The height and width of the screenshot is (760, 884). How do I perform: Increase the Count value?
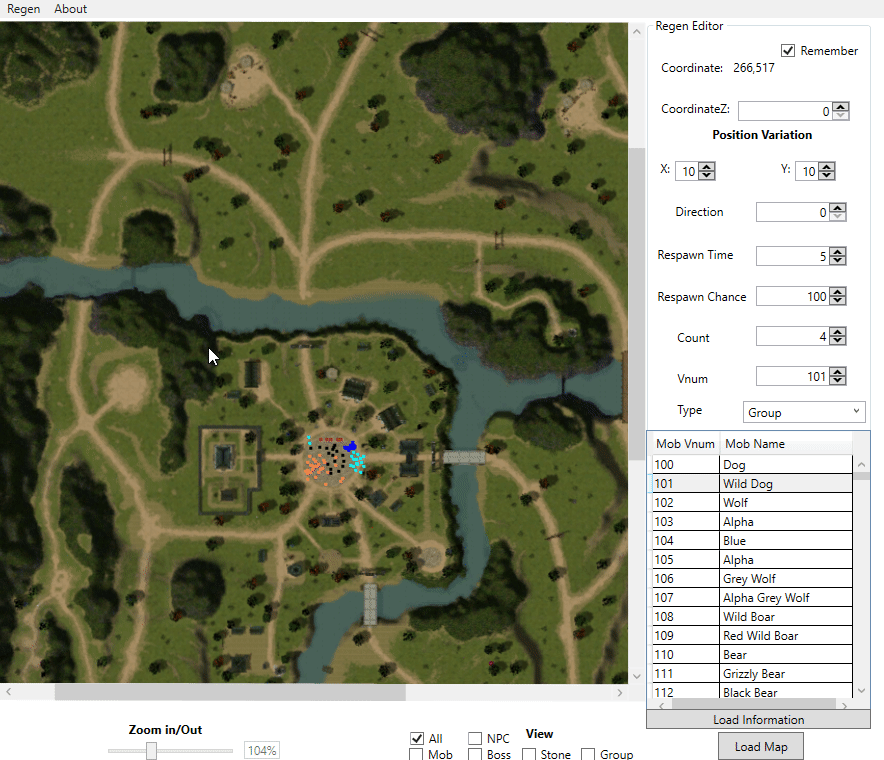(x=838, y=333)
